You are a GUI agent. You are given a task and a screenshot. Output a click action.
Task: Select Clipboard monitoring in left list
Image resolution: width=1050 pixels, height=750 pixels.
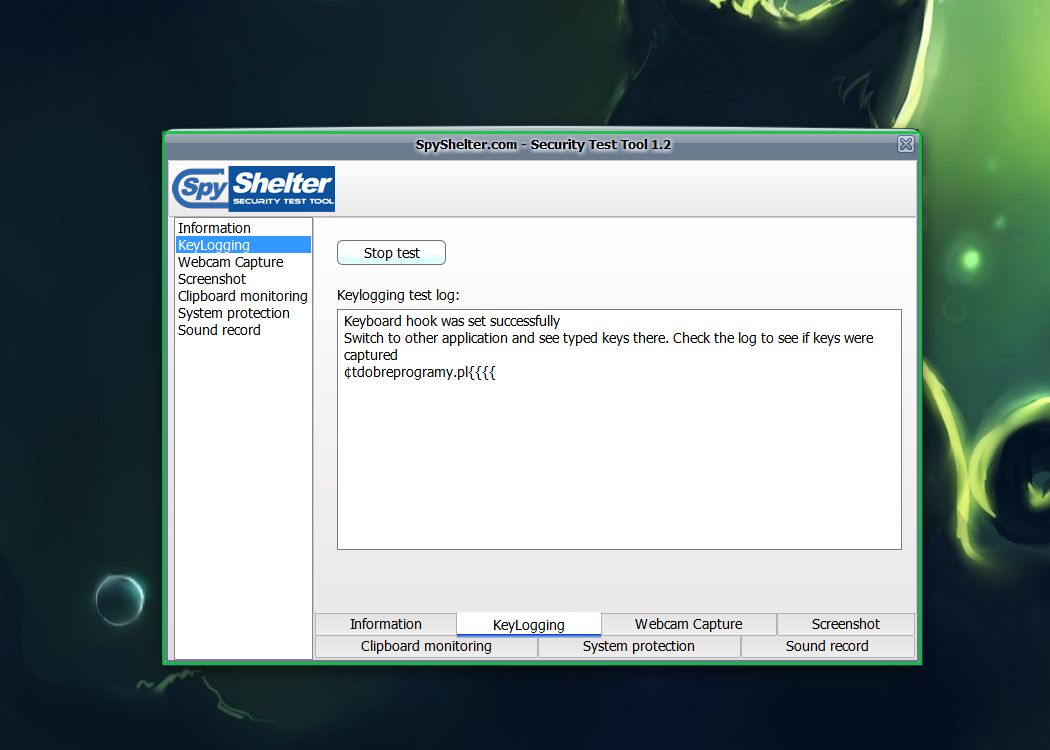(243, 296)
